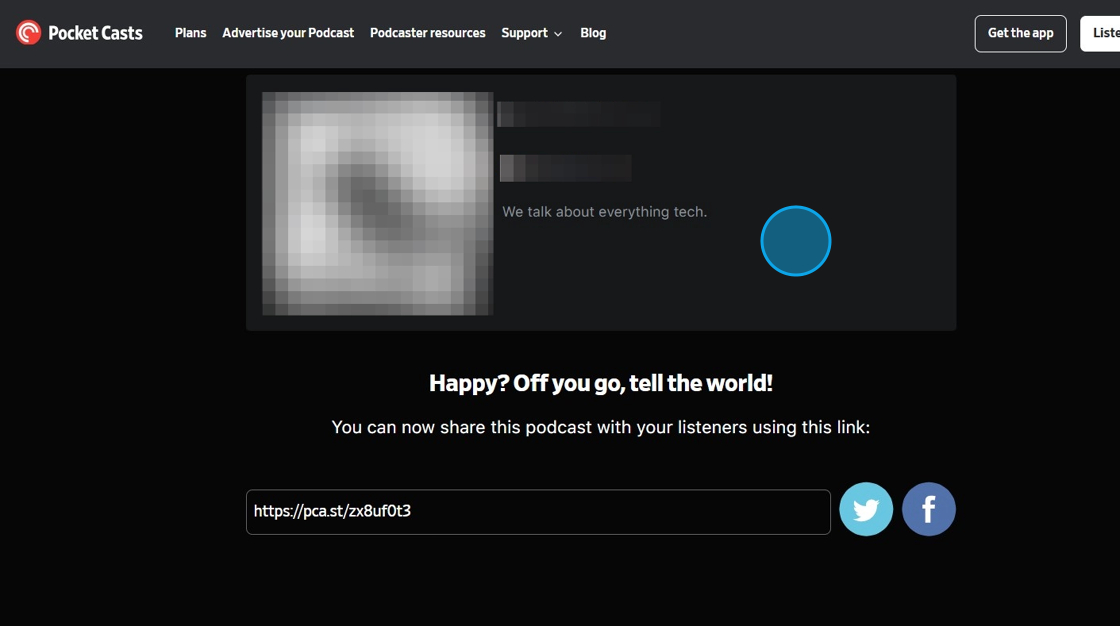The height and width of the screenshot is (626, 1120).
Task: Click the blurred podcast artwork thumbnail
Action: [377, 203]
